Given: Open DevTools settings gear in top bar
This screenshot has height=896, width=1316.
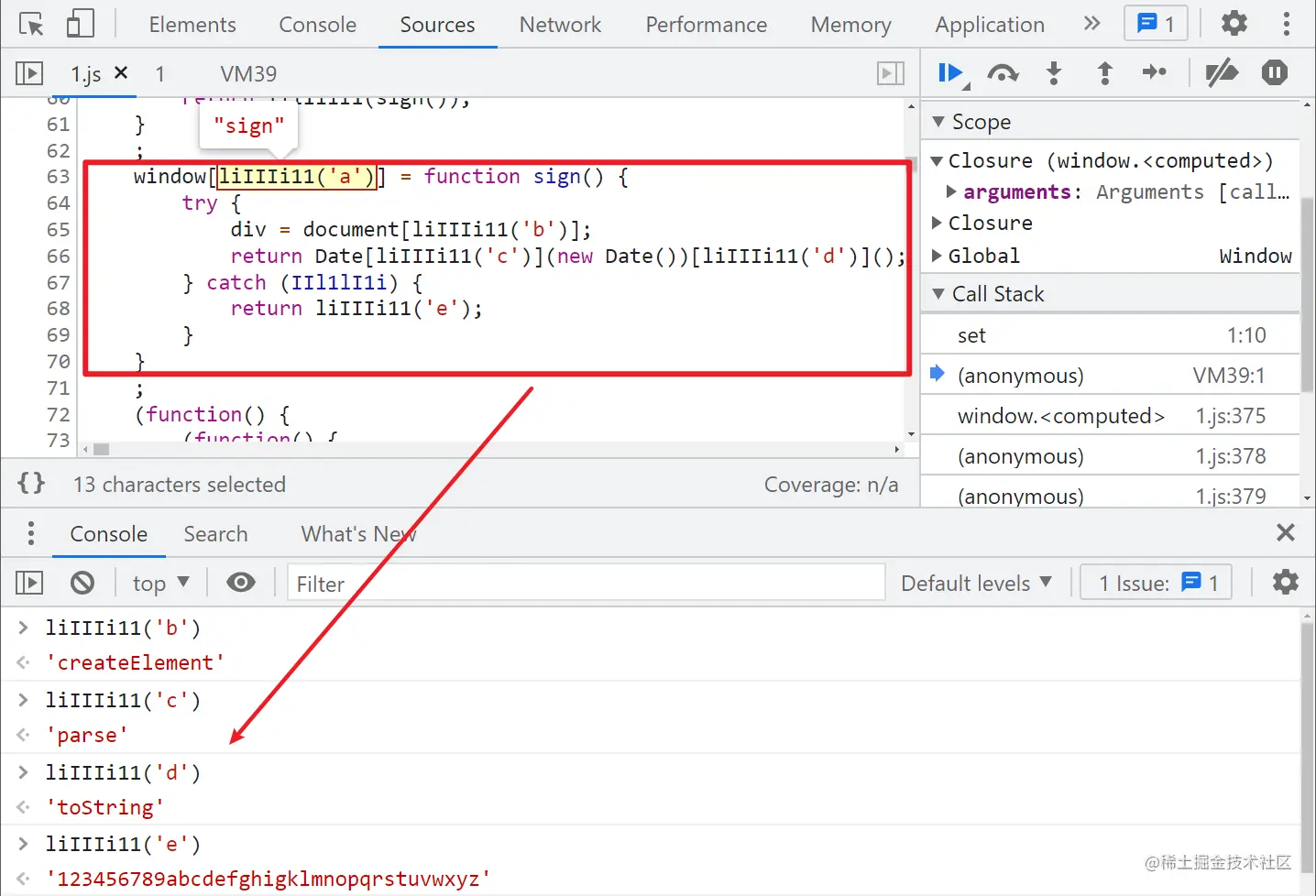Looking at the screenshot, I should coord(1234,24).
